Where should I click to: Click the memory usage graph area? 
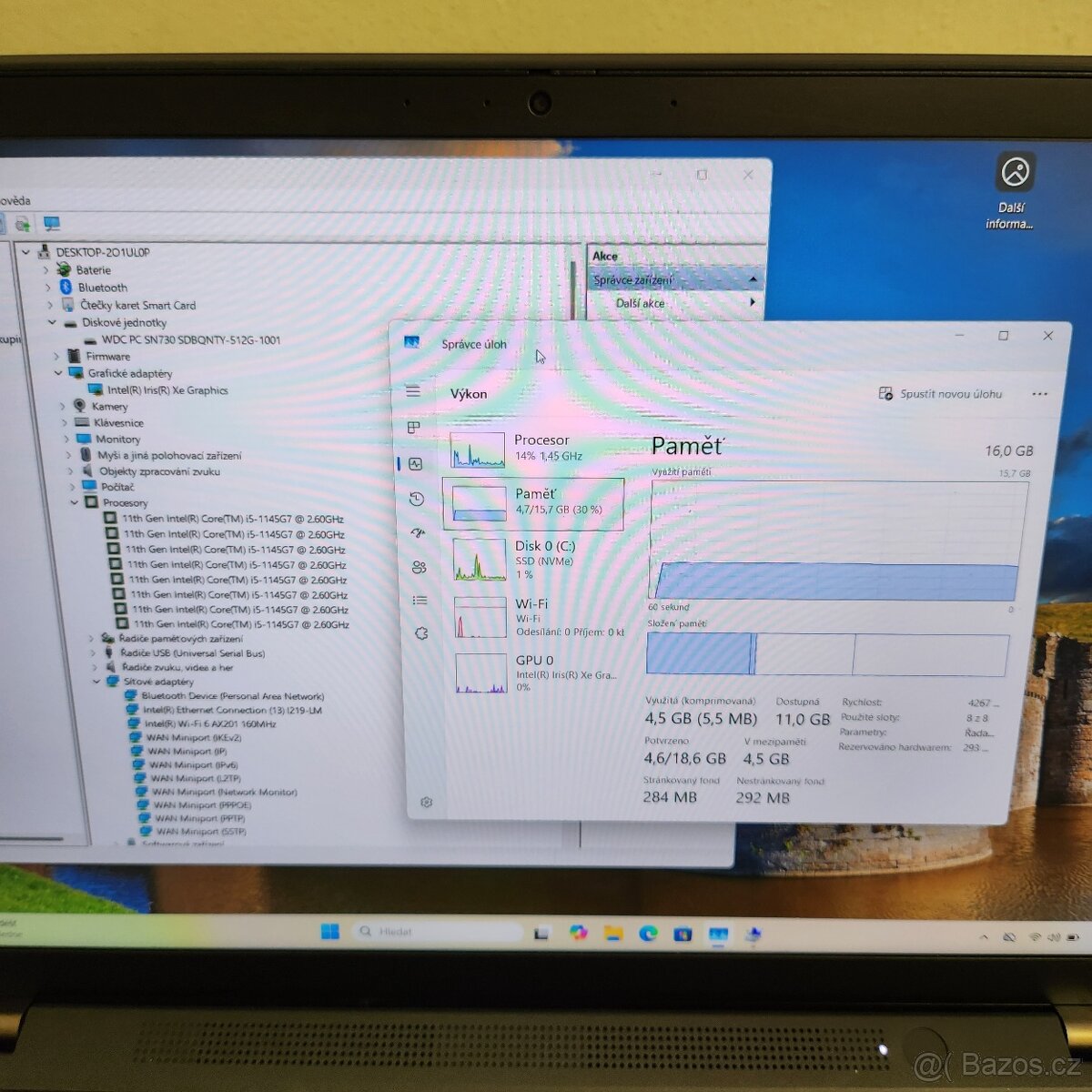[x=838, y=541]
